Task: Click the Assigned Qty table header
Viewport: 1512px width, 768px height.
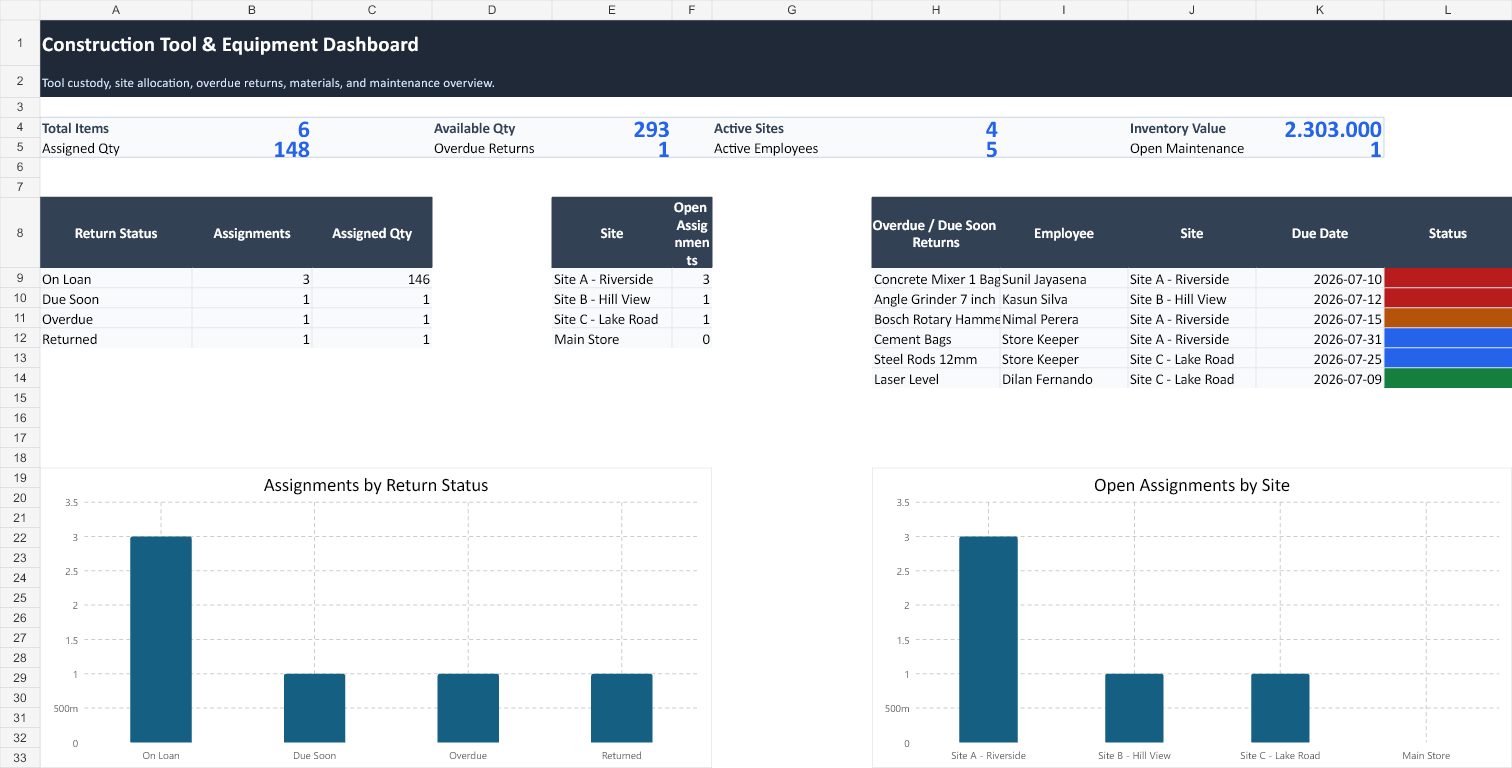Action: (372, 233)
